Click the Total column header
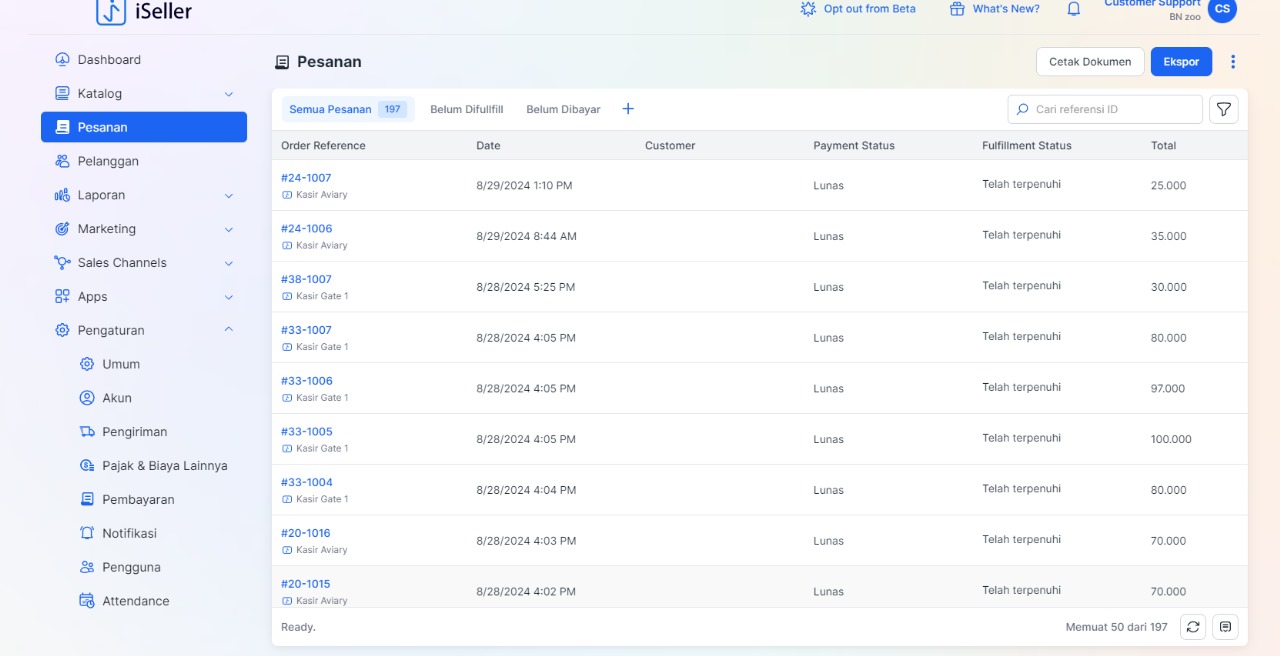 click(x=1163, y=146)
